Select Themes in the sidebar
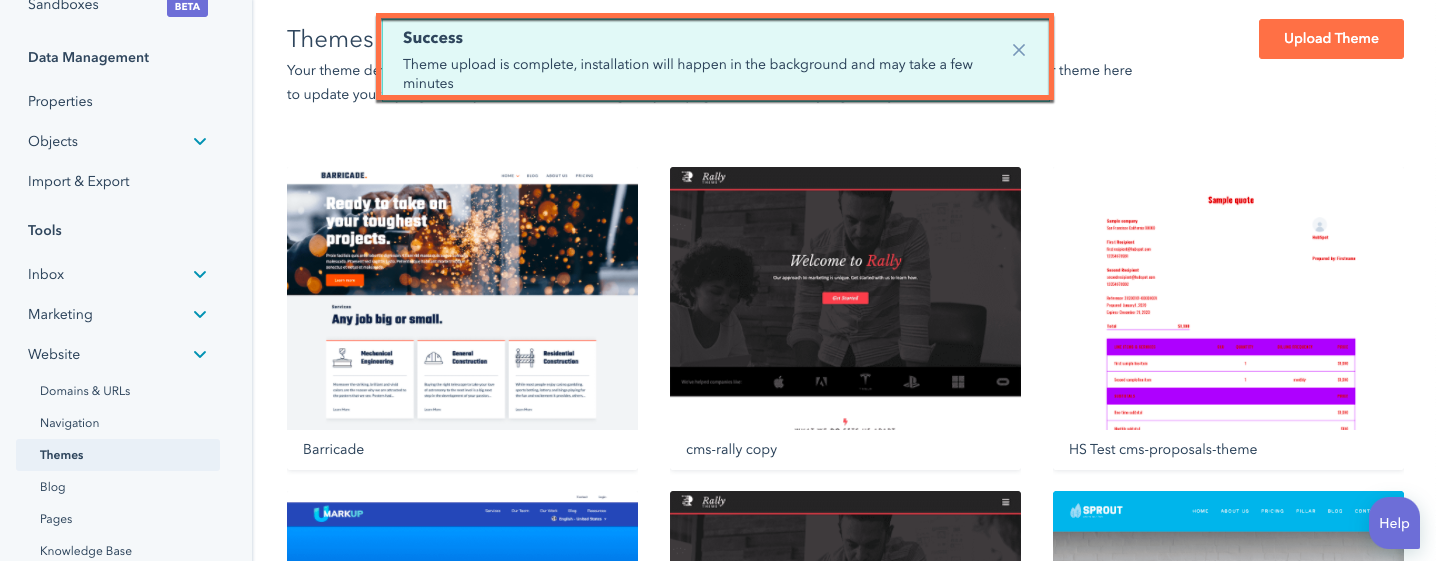 click(118, 455)
